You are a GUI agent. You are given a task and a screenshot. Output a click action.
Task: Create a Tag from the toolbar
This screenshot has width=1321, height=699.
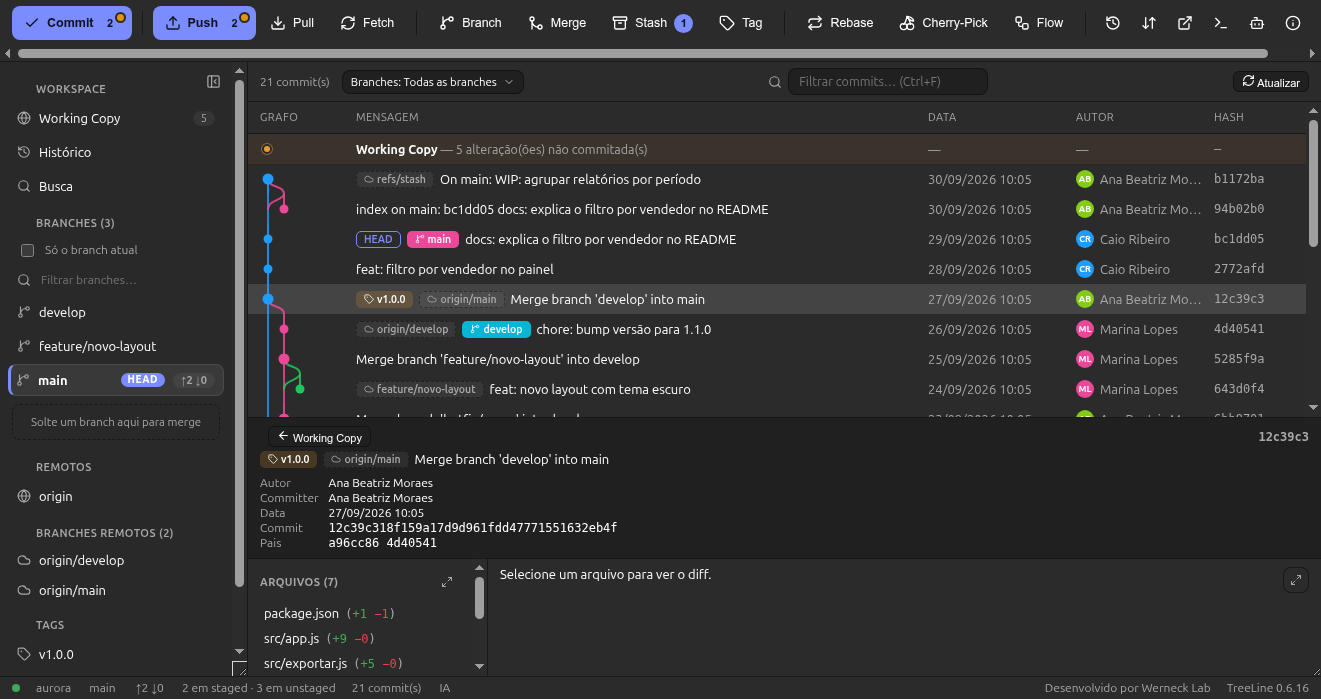pos(741,23)
